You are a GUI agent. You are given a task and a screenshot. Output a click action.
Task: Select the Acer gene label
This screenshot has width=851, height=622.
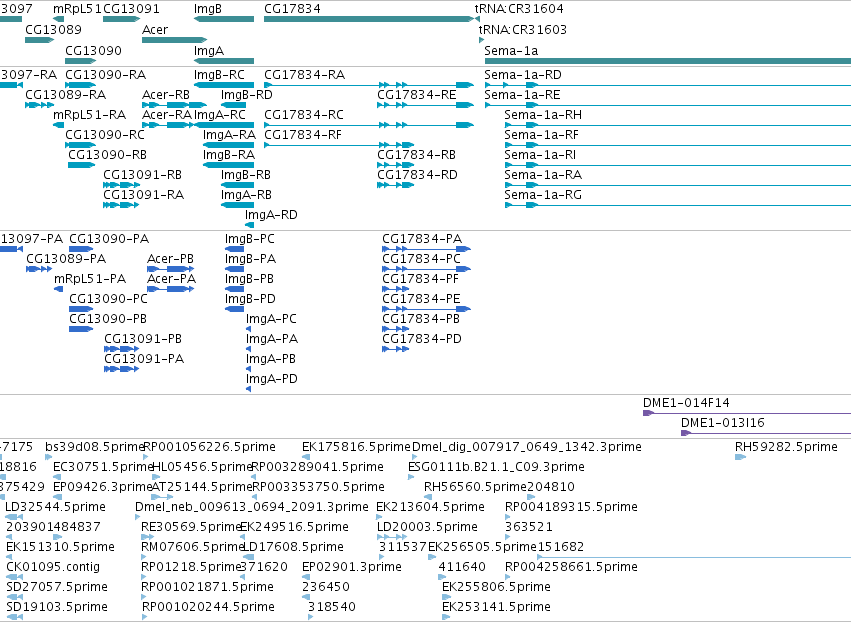pyautogui.click(x=155, y=30)
